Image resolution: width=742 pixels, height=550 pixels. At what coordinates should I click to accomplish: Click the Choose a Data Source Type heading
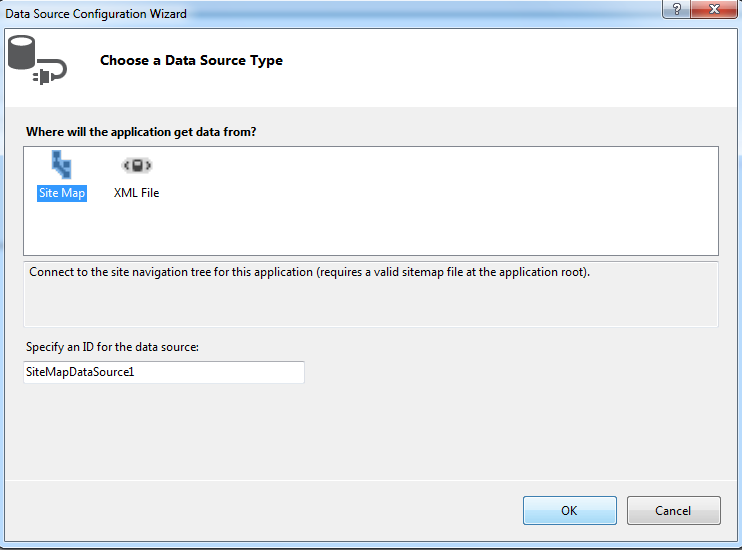(191, 61)
